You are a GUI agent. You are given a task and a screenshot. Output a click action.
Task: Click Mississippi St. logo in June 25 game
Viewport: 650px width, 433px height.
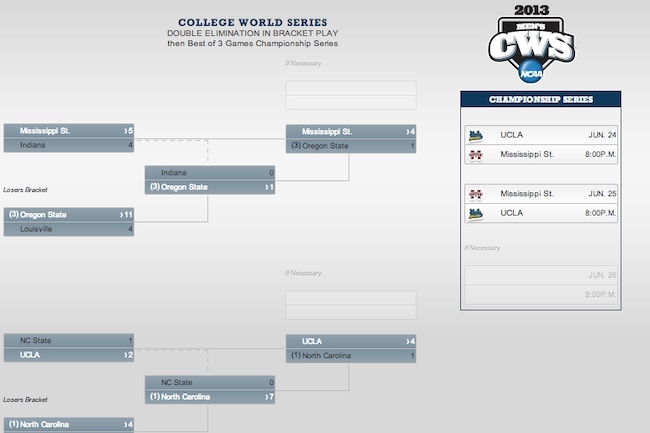[475, 194]
